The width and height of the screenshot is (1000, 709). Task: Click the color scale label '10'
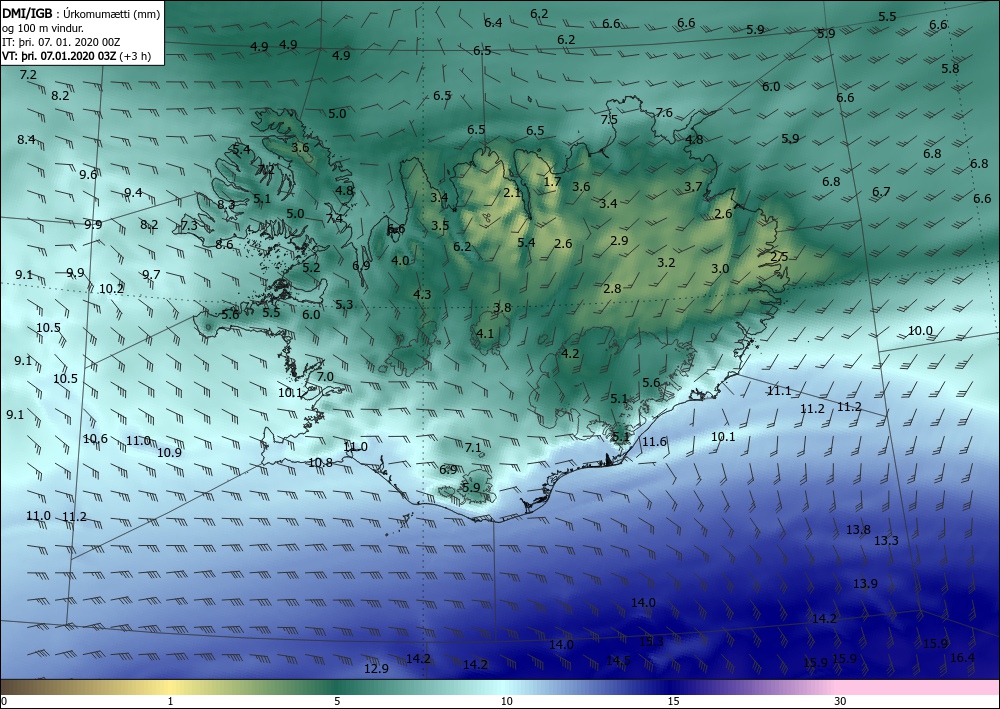506,701
